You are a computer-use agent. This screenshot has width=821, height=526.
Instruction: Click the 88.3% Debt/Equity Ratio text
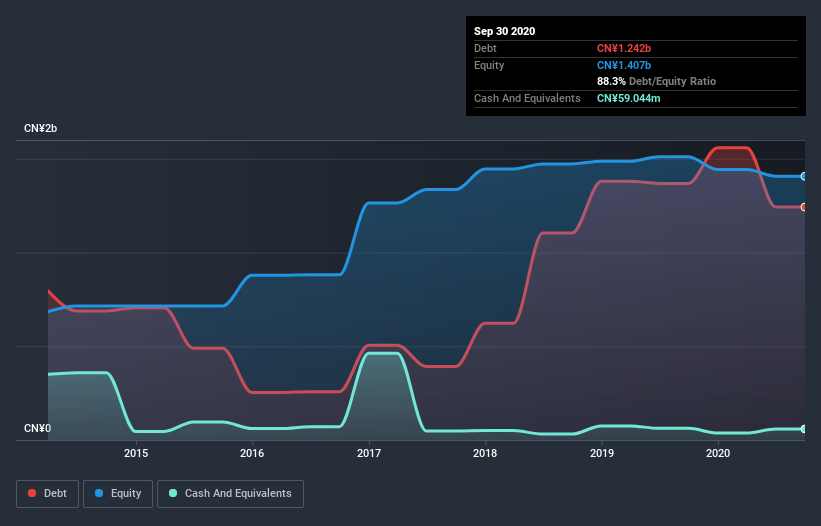(657, 81)
